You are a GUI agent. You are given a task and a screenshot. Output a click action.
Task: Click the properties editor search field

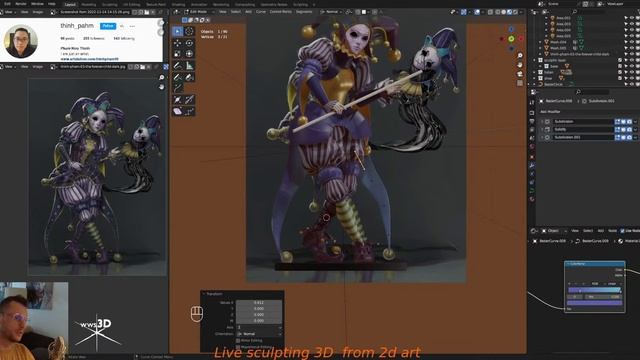(x=592, y=92)
